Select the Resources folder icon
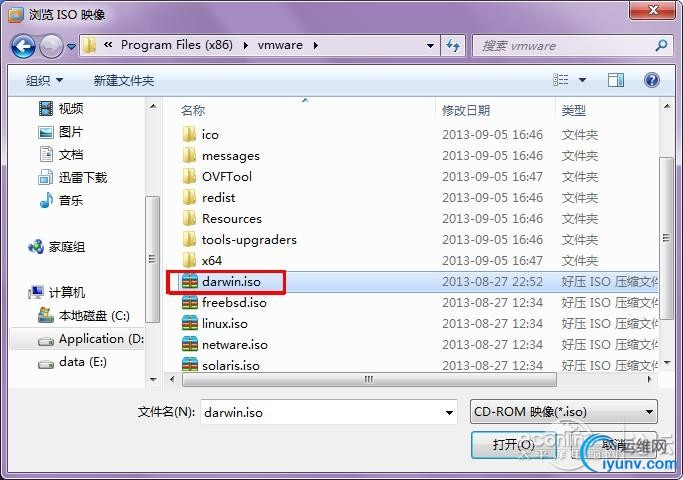 click(189, 218)
